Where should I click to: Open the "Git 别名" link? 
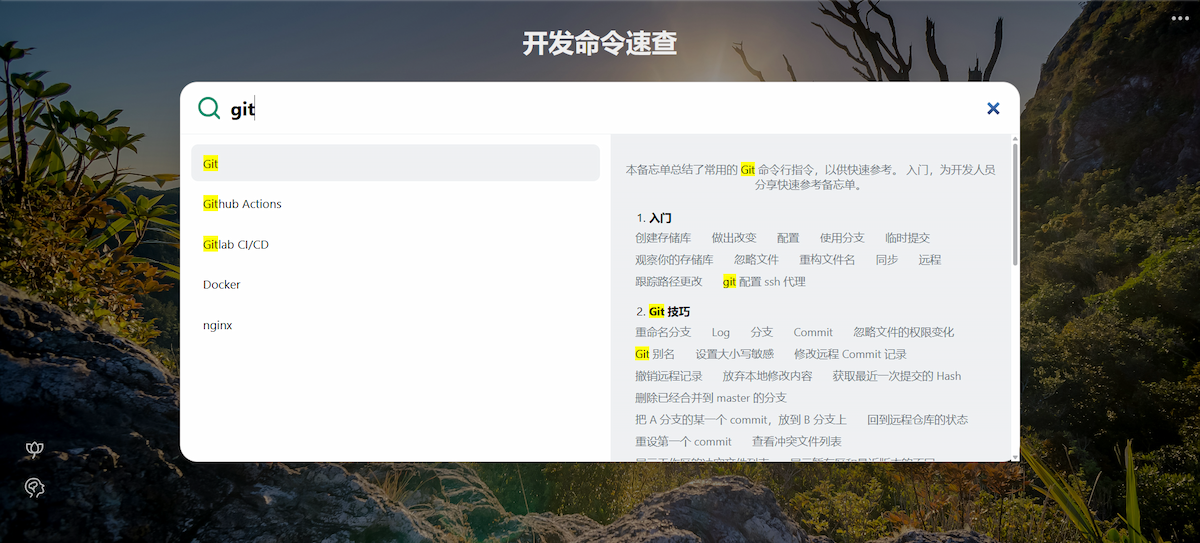click(655, 354)
